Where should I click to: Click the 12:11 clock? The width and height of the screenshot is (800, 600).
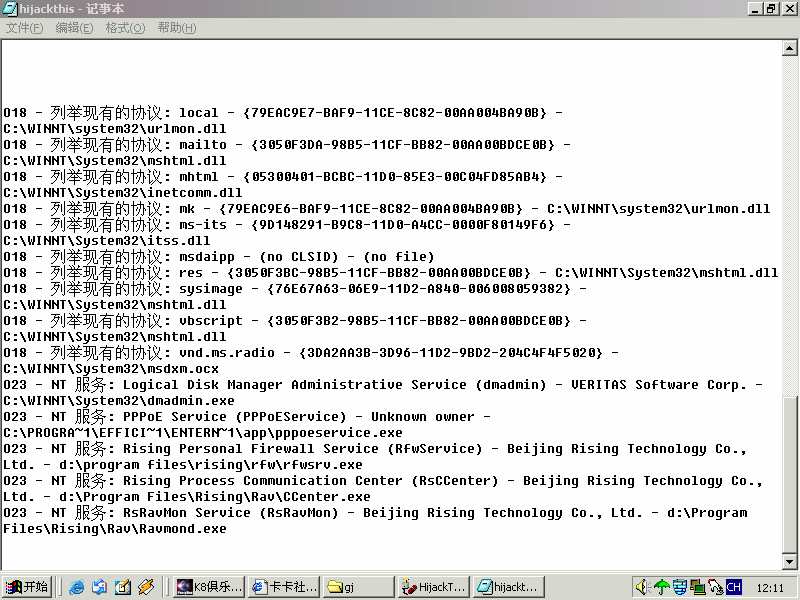click(x=770, y=588)
